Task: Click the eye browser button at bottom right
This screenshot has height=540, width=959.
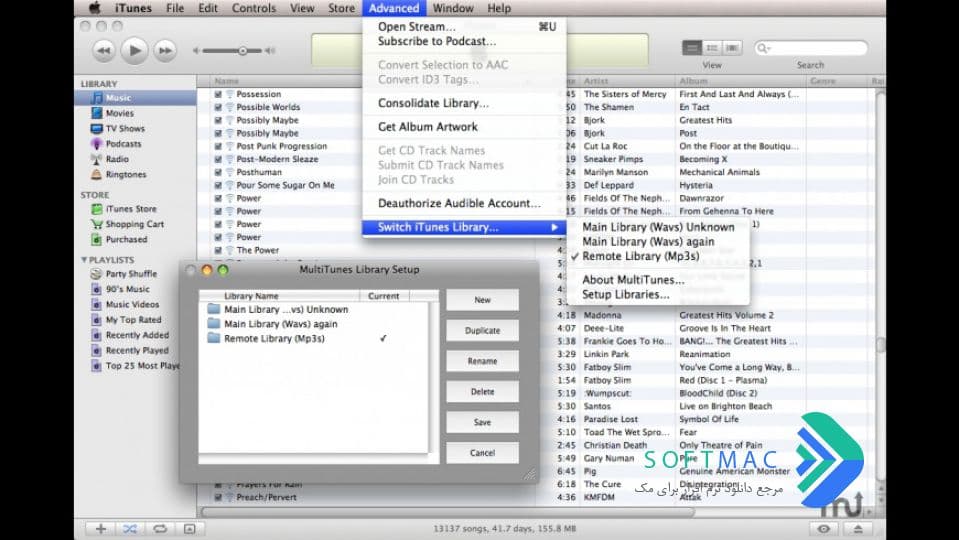Action: [824, 528]
